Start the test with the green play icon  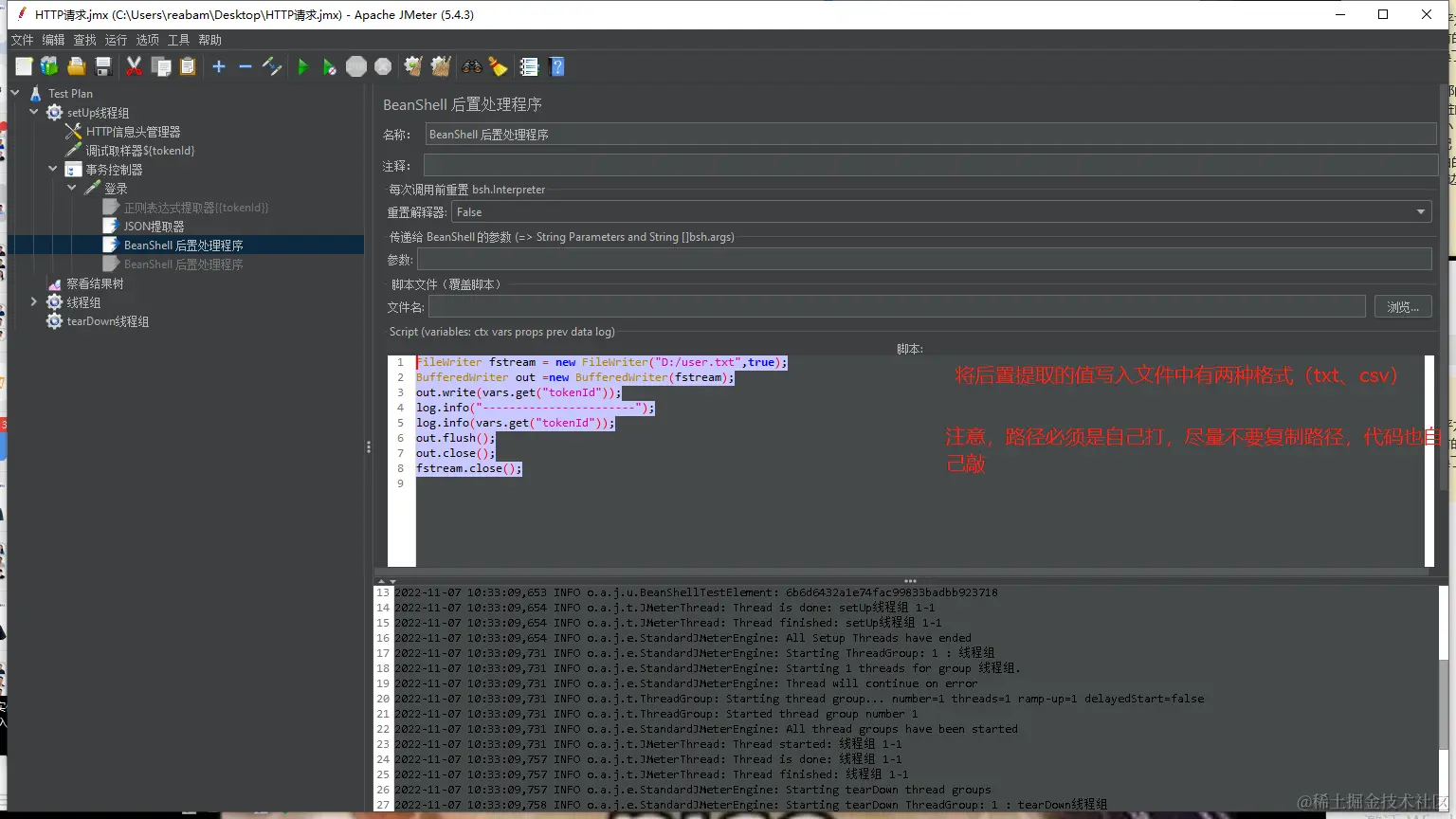(302, 66)
